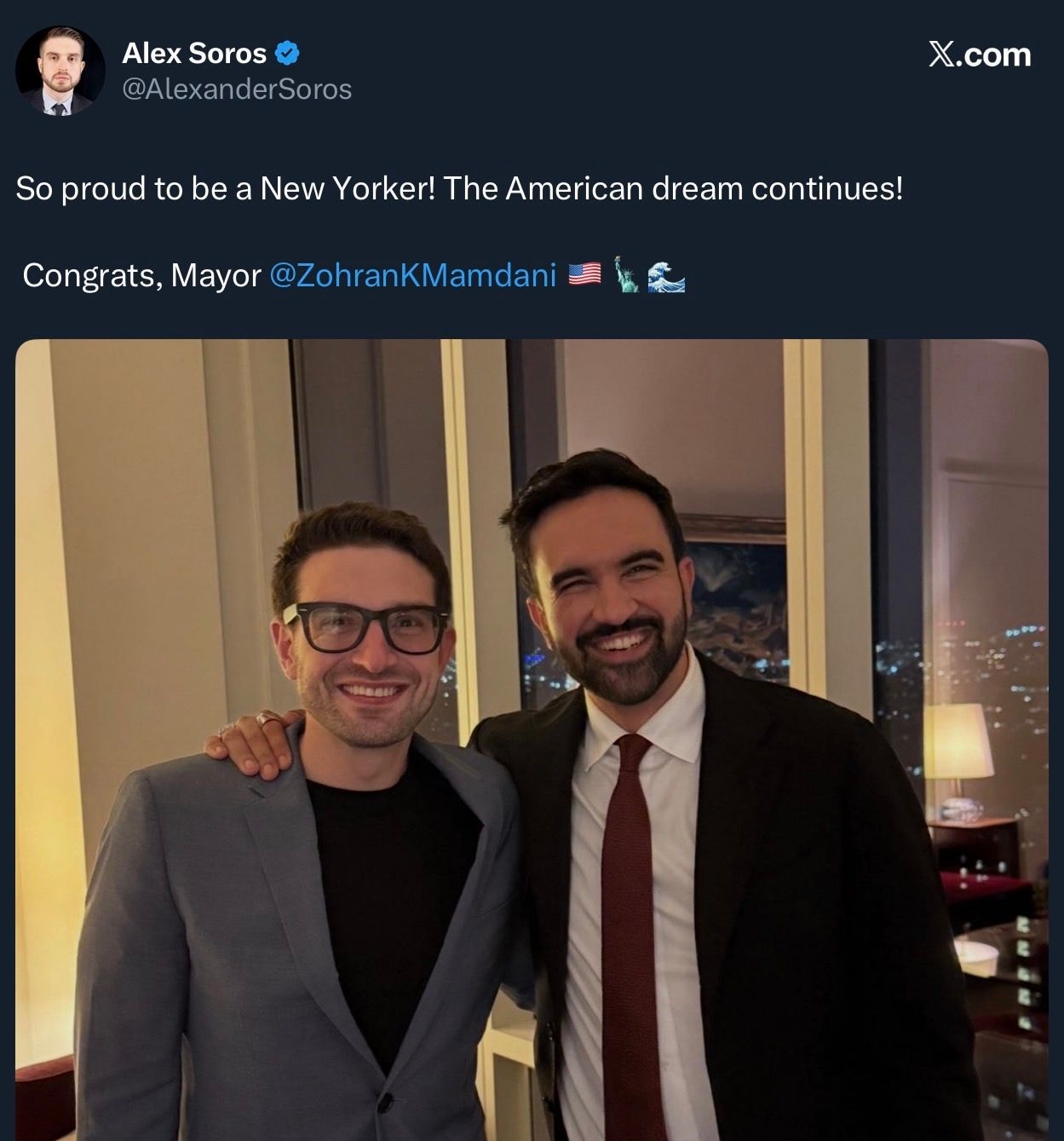Open the @AlexanderSoros handle
The height and width of the screenshot is (1141, 1064).
coord(237,89)
